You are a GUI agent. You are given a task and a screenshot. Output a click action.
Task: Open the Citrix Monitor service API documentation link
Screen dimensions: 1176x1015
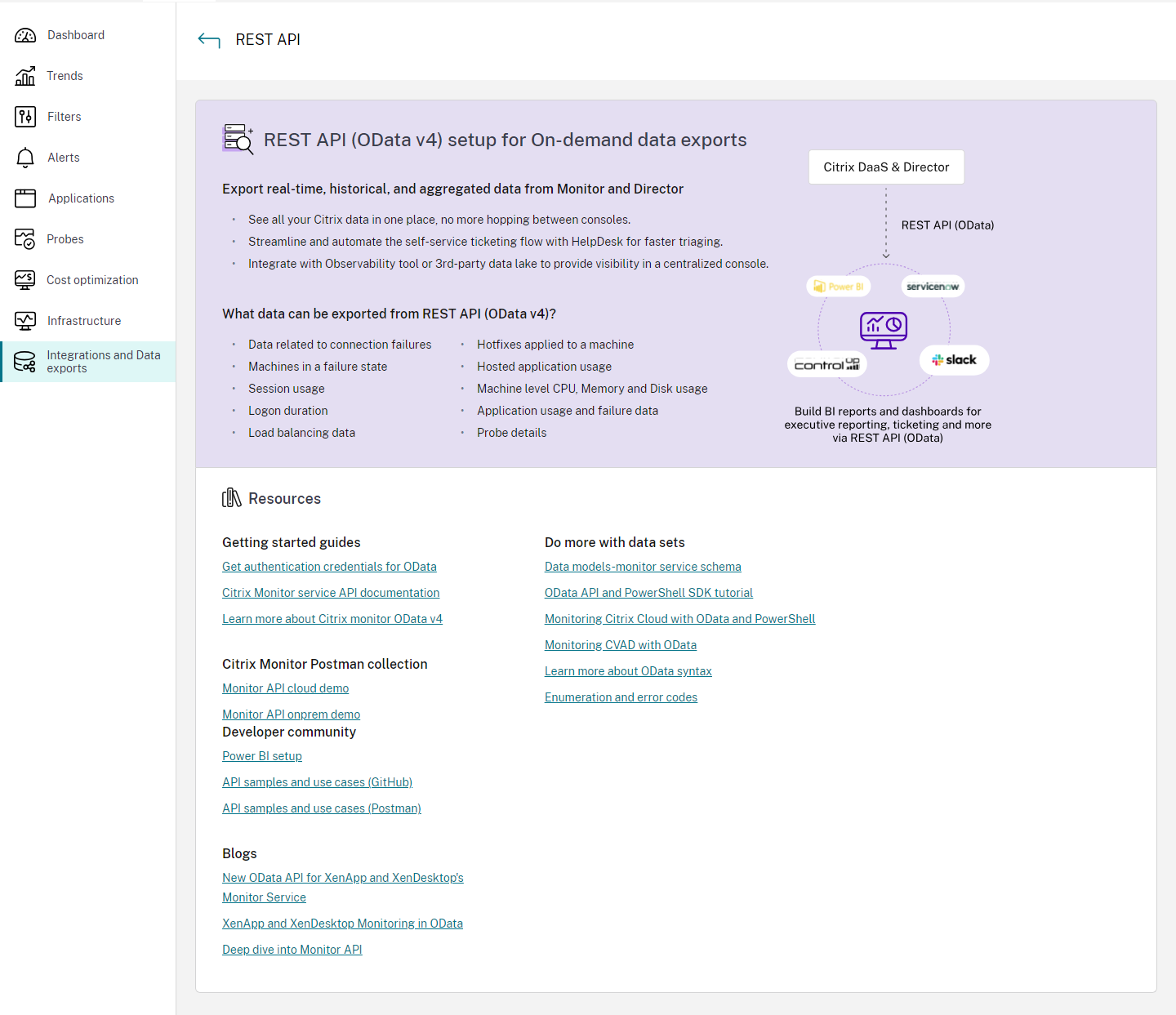point(331,592)
